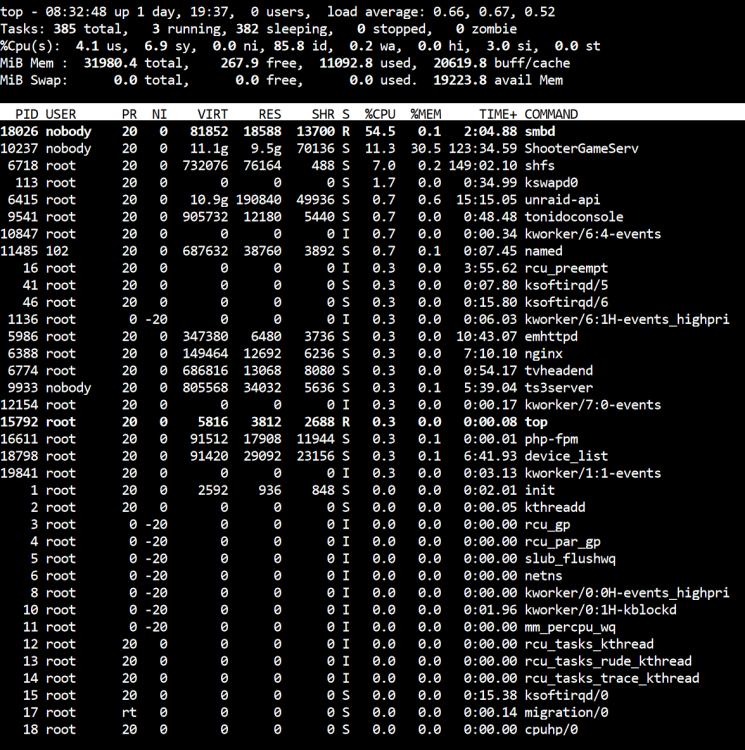The height and width of the screenshot is (750, 745).
Task: Click the top process command name
Action: tap(536, 422)
